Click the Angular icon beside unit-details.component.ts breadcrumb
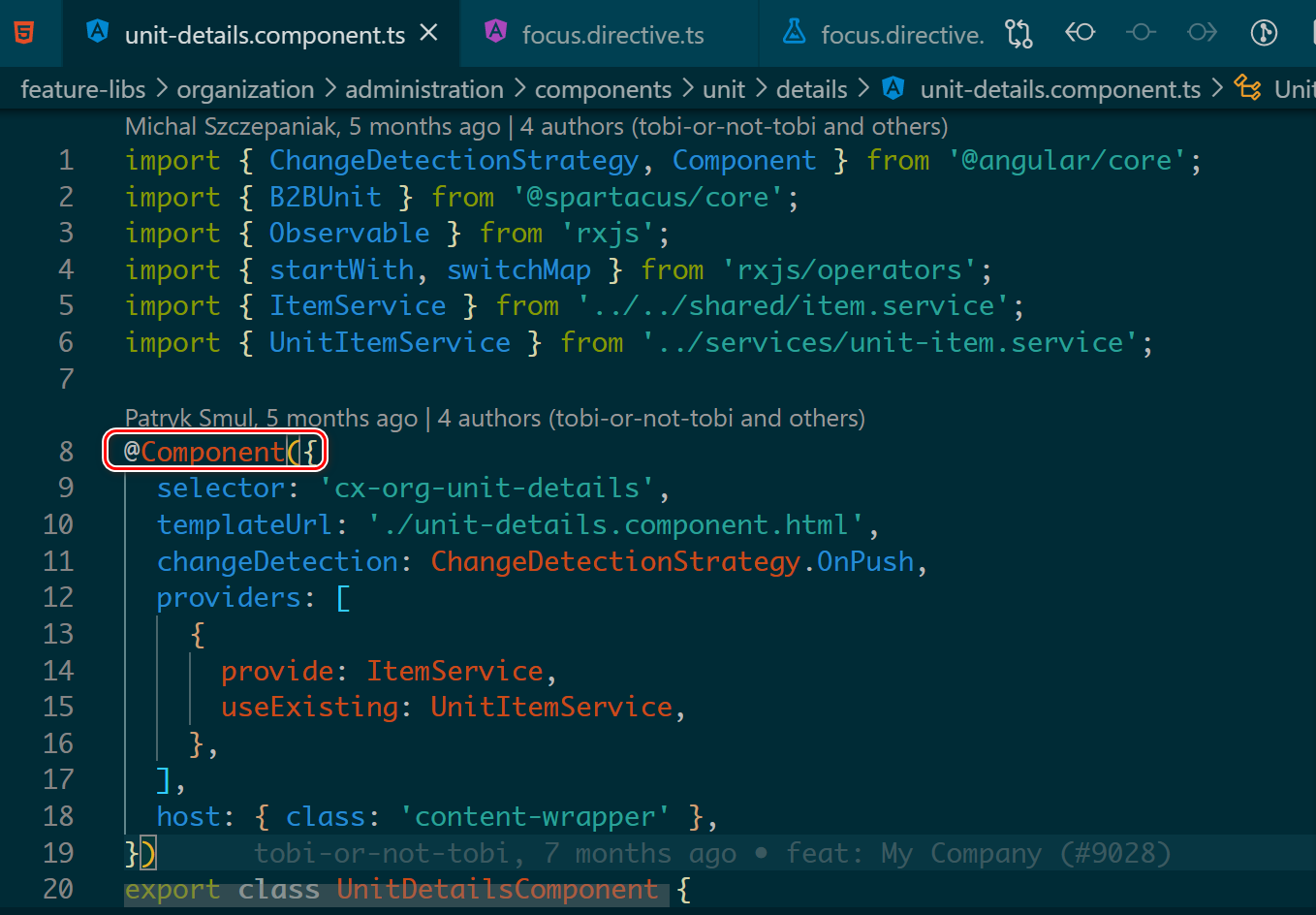This screenshot has width=1316, height=915. tap(893, 89)
